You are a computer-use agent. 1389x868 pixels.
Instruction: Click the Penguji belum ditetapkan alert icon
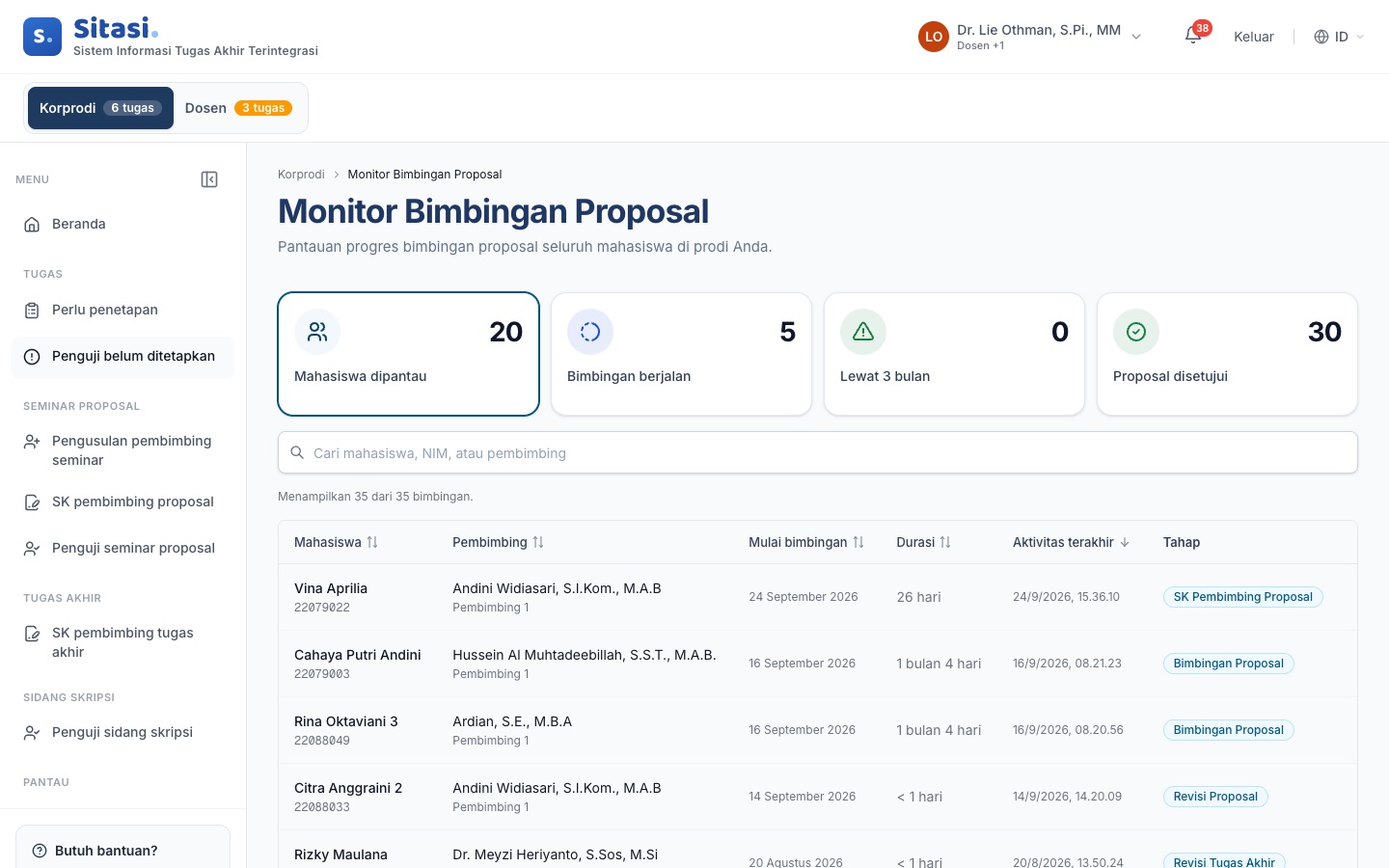tap(32, 356)
